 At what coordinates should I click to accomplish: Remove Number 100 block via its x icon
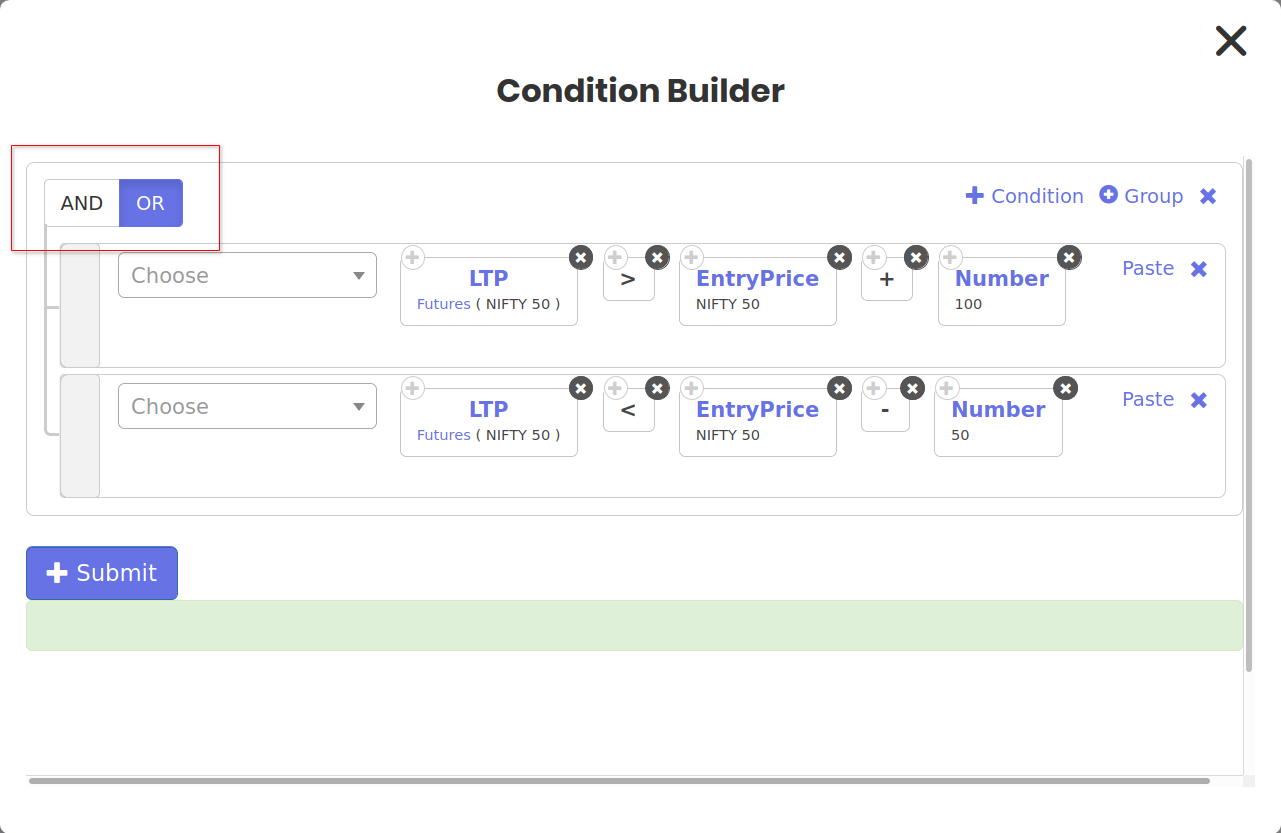coord(1069,258)
